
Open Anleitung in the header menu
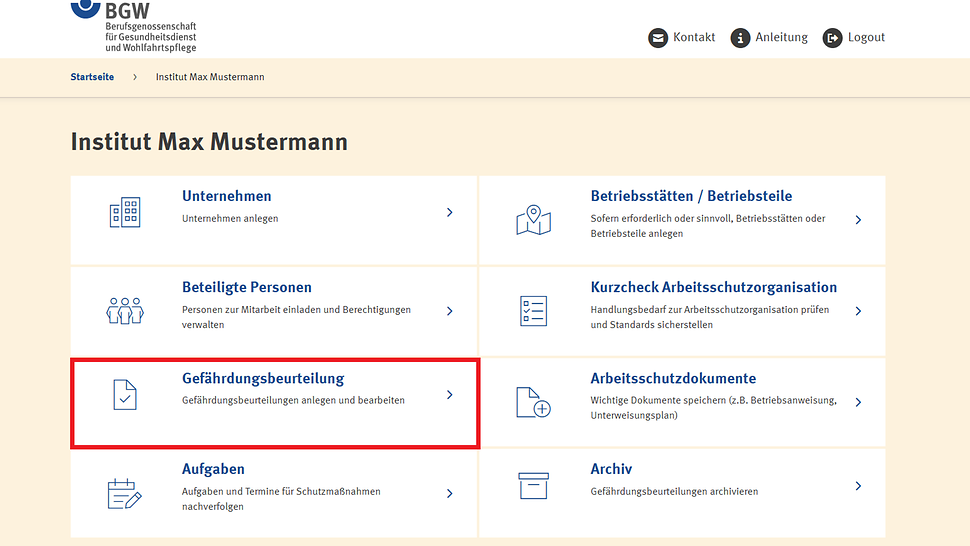click(x=769, y=37)
